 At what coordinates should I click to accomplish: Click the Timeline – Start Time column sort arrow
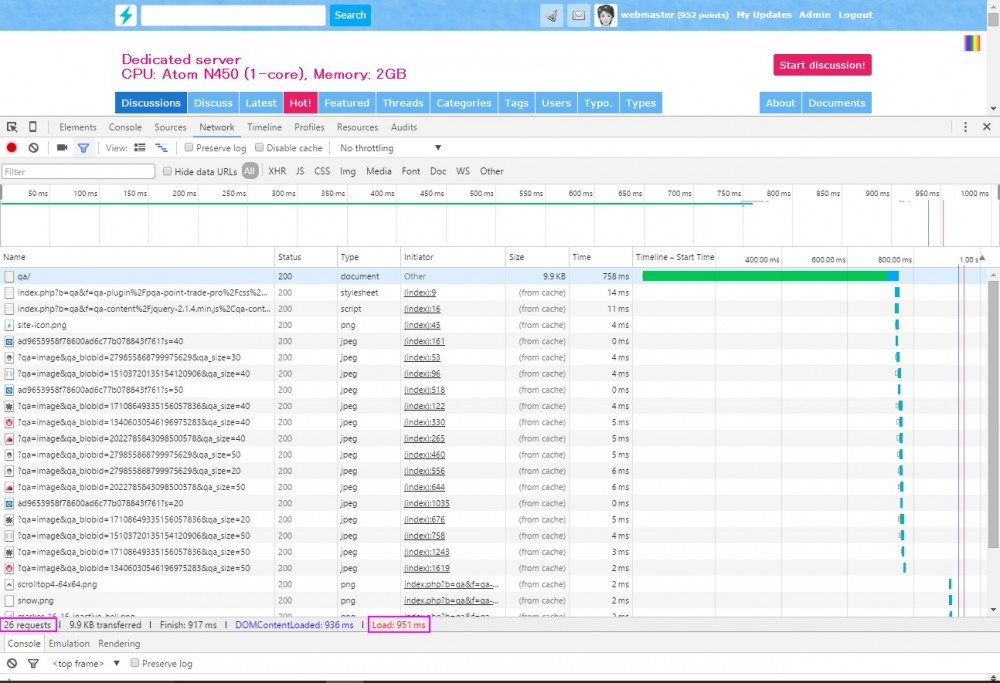tap(982, 258)
